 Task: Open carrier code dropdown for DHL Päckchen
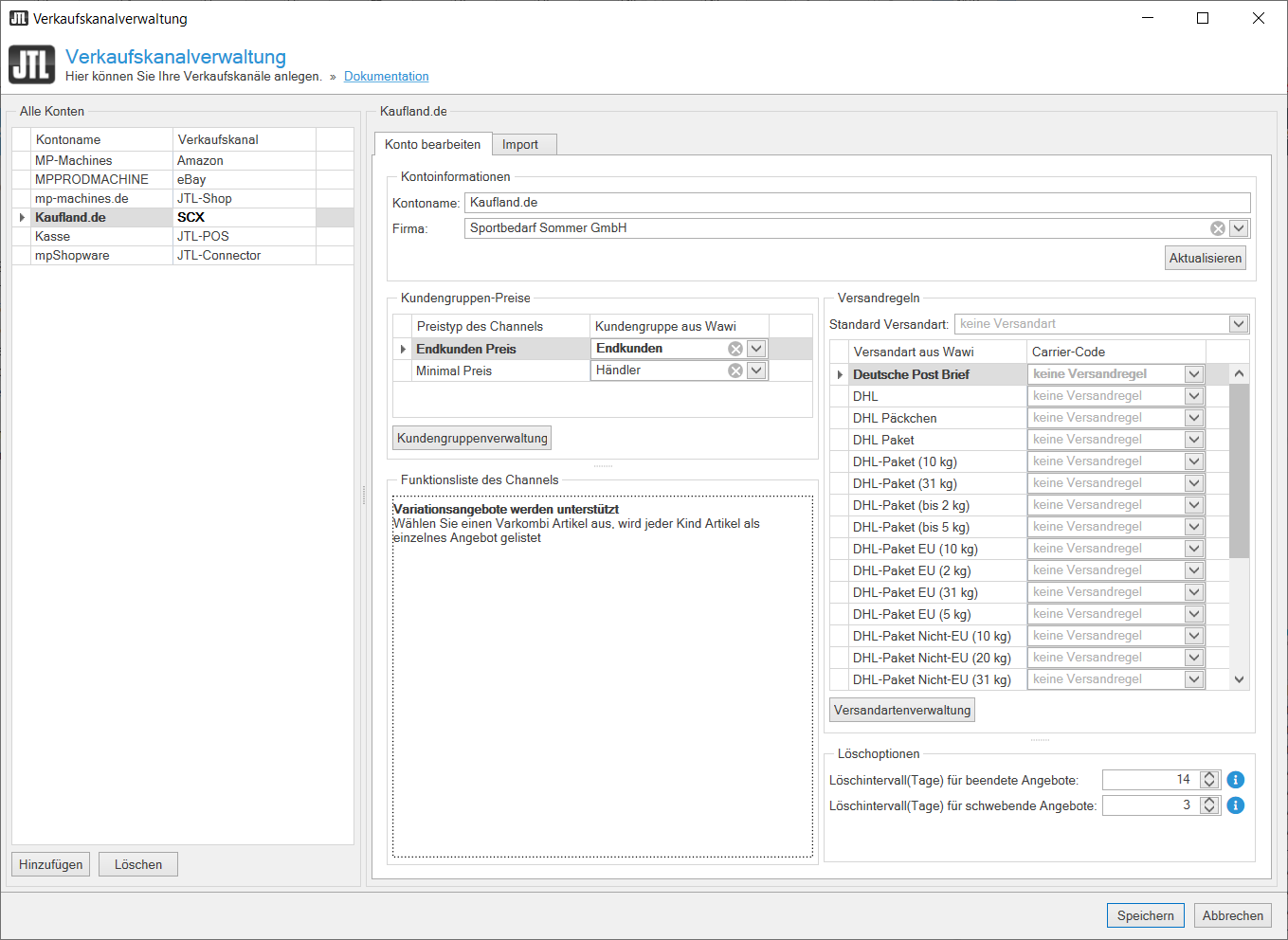coord(1194,418)
